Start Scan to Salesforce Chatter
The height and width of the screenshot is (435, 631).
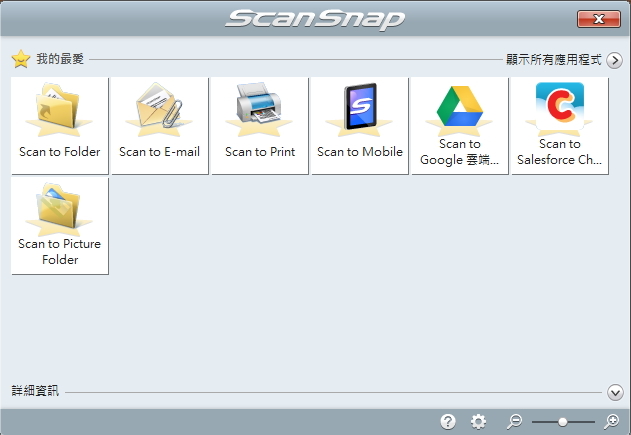560,126
